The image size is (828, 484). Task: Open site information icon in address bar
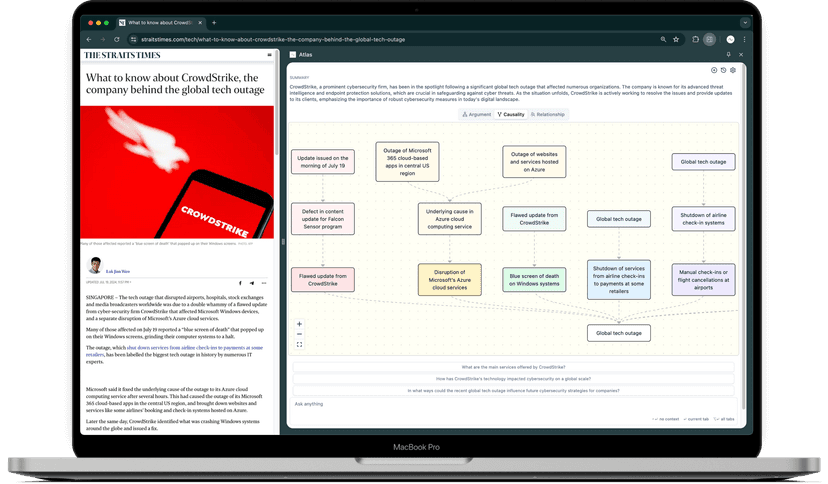[134, 39]
